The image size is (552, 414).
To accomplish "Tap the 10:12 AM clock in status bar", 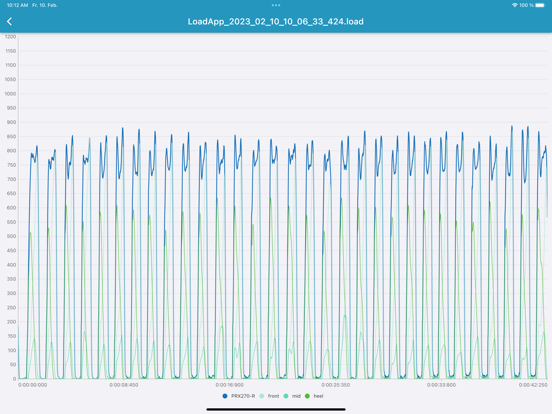I will click(x=17, y=5).
